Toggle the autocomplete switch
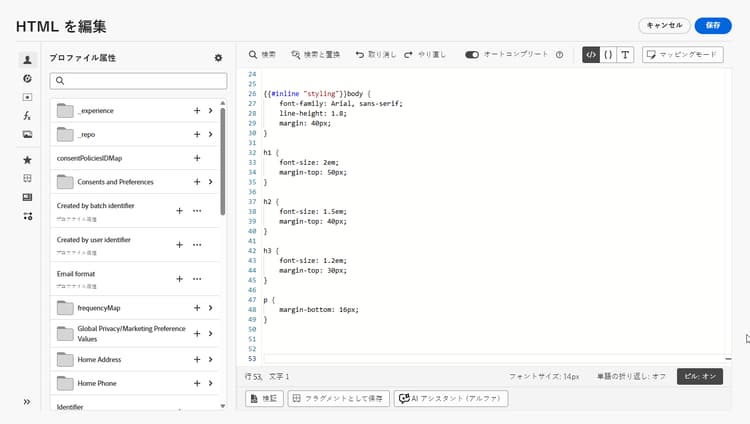750x424 pixels. (472, 55)
